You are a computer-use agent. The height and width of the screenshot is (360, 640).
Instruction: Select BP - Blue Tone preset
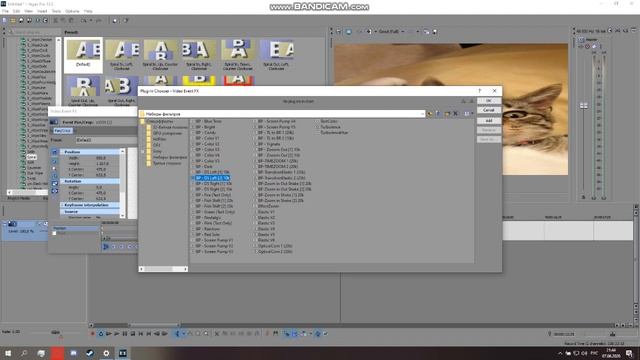coord(208,121)
